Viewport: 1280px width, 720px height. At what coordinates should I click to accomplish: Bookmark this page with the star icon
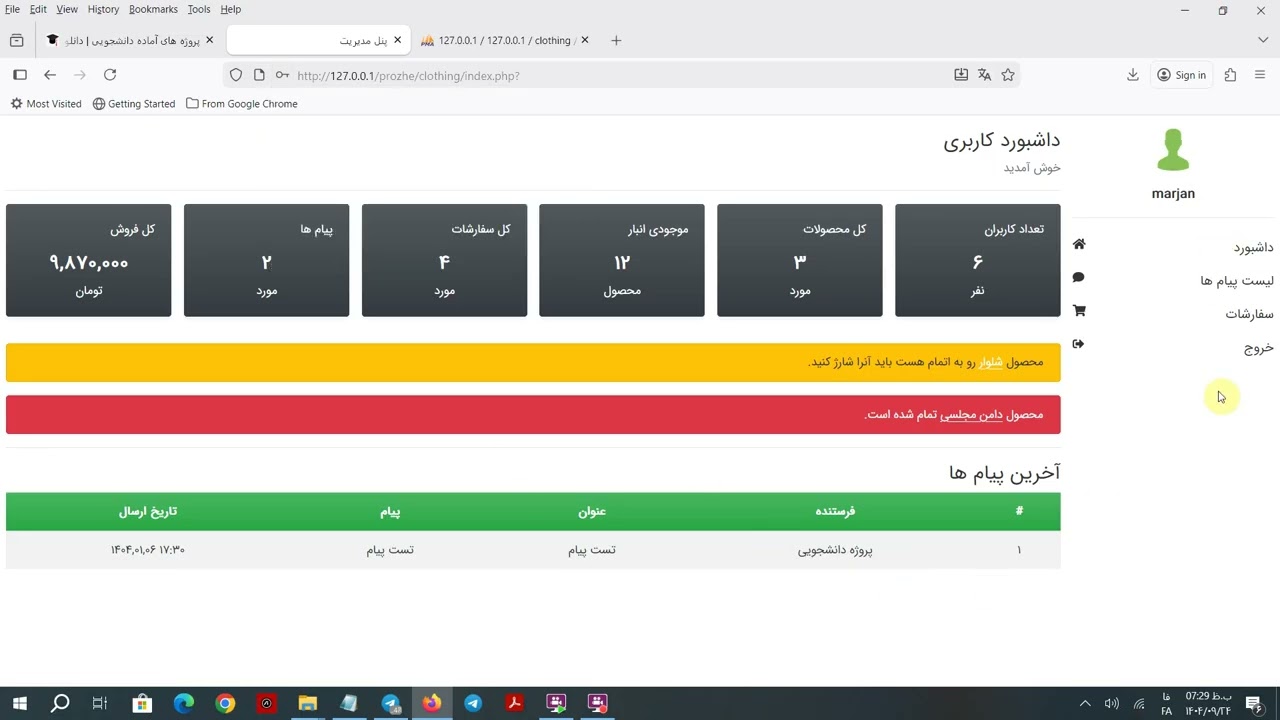click(1008, 75)
